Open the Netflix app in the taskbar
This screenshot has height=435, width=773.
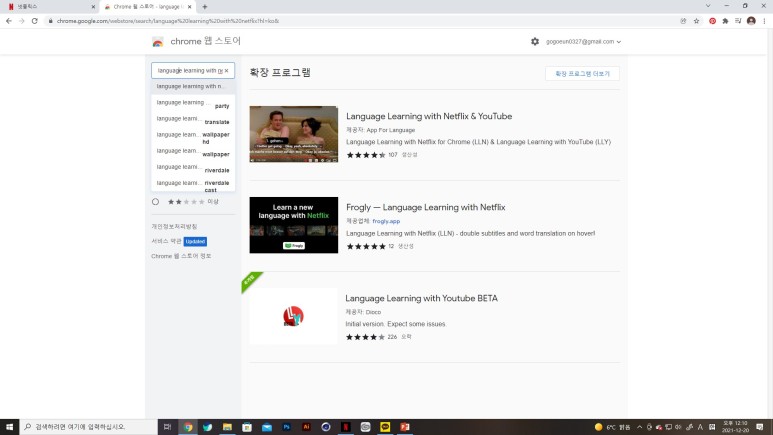(346, 427)
